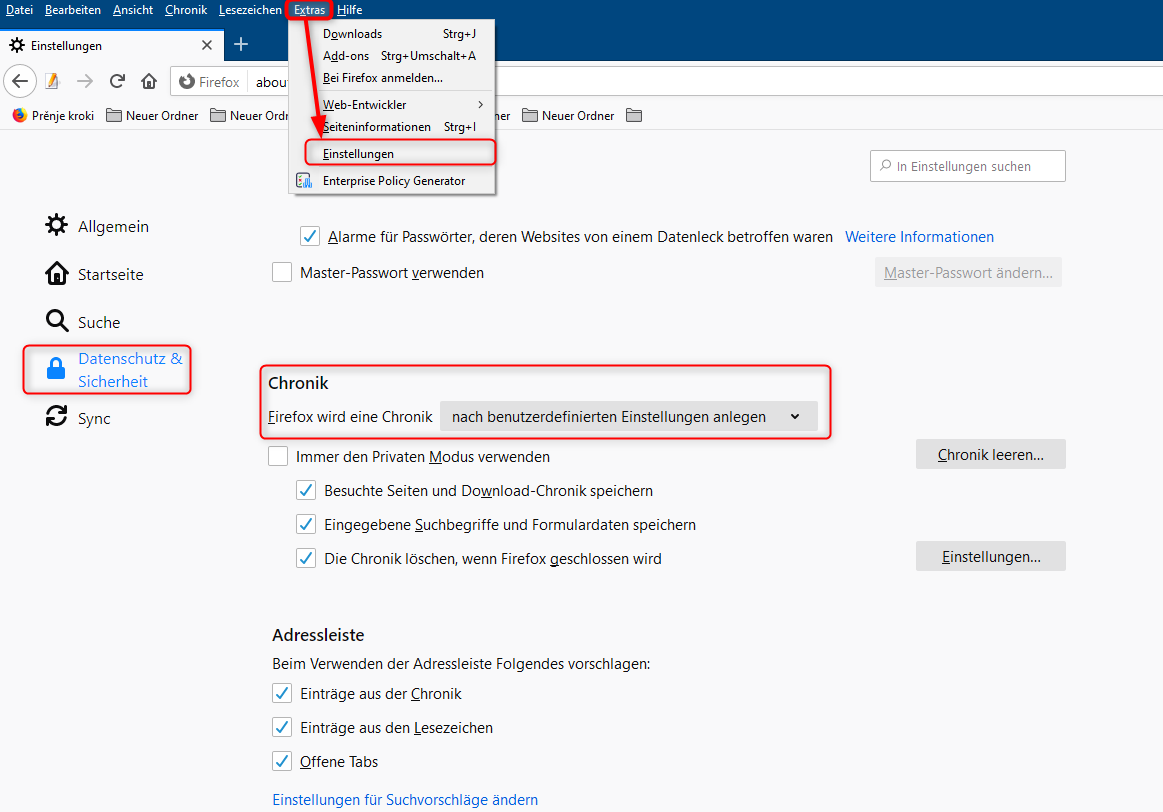
Task: Click the browser back arrow button
Action: 21,81
